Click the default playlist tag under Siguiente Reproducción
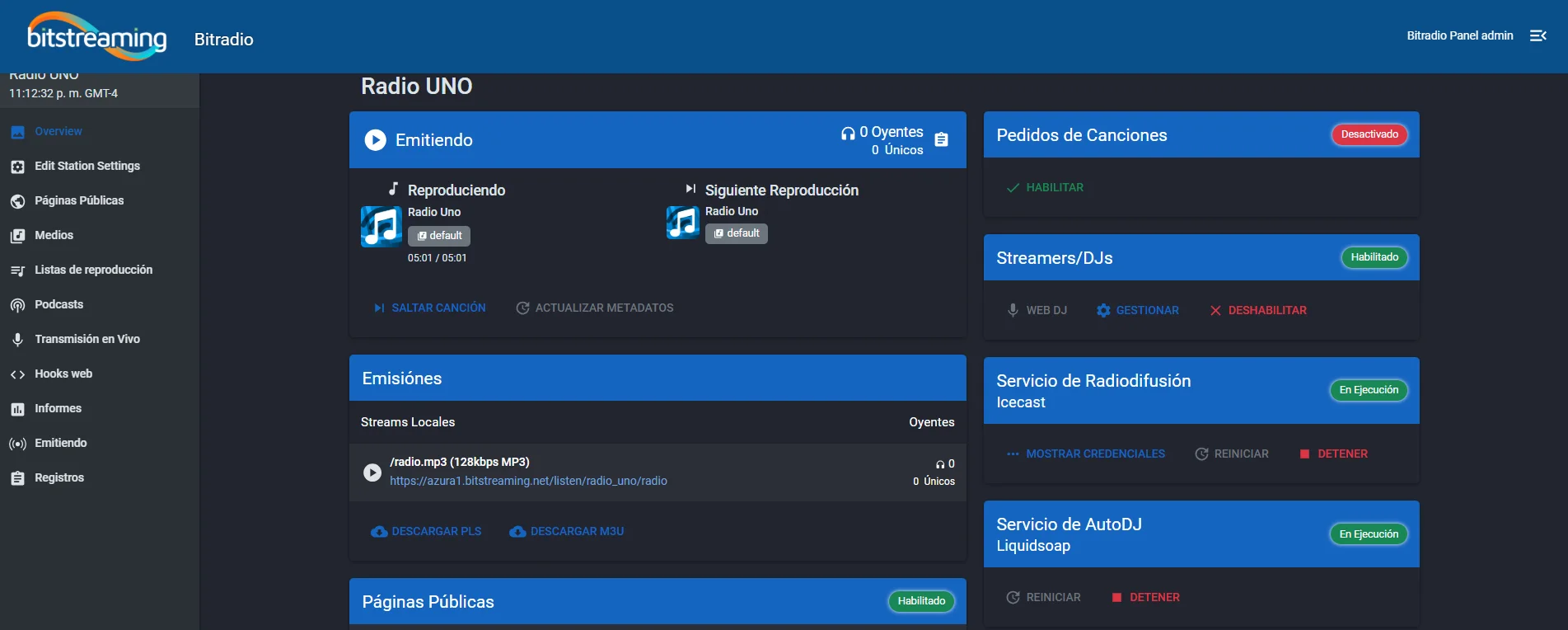 click(737, 233)
